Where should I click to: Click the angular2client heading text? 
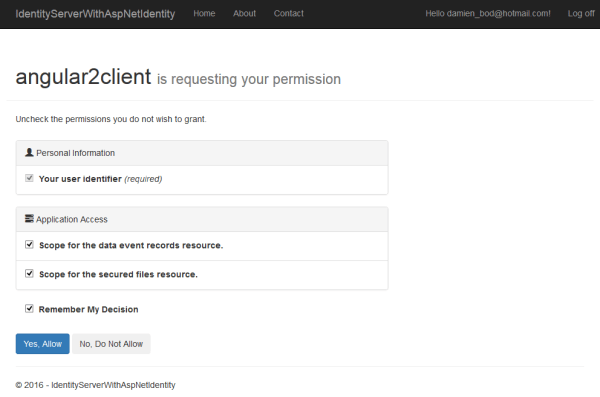tap(83, 77)
